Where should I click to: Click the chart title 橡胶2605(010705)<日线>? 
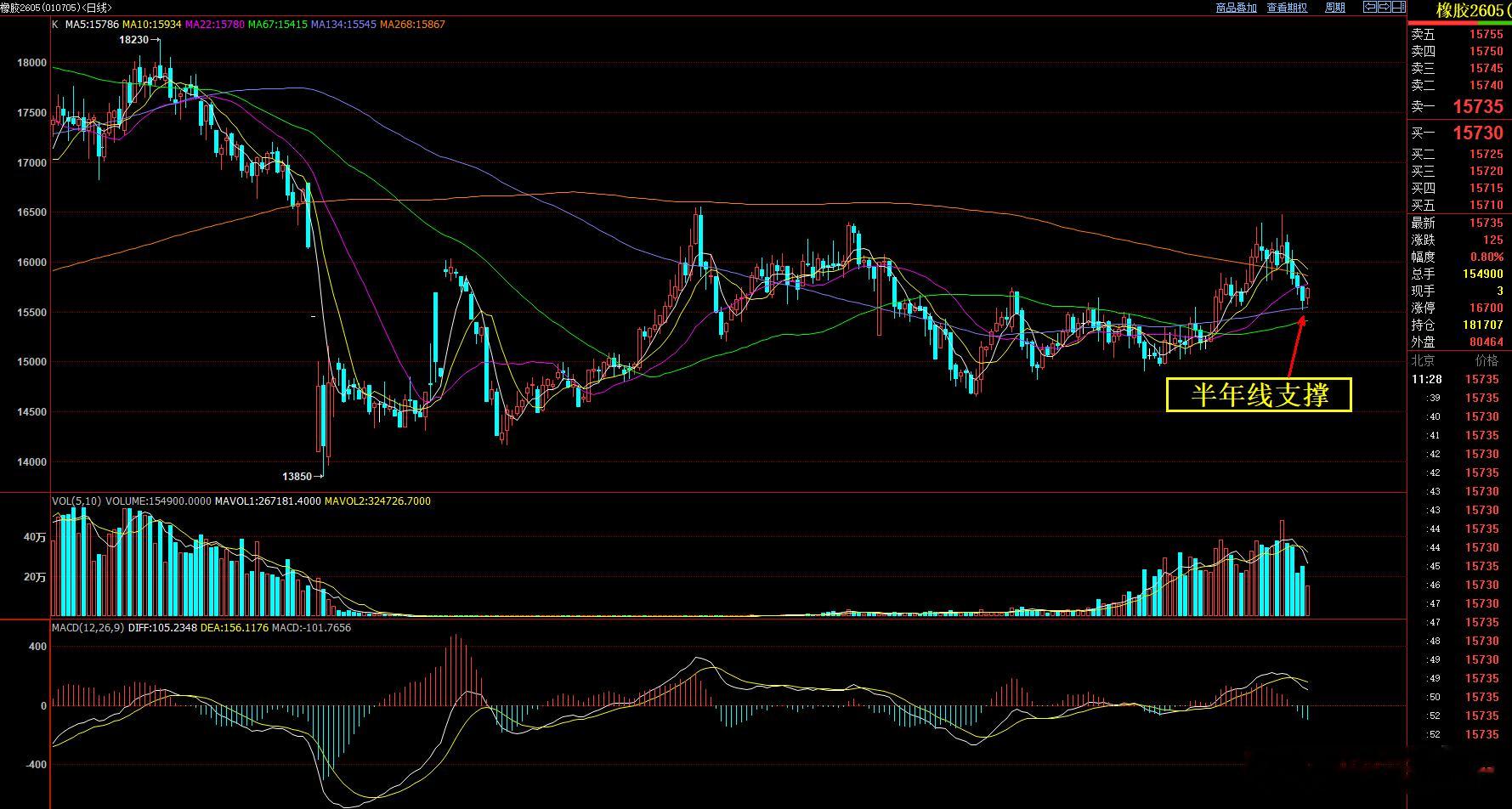pos(57,8)
